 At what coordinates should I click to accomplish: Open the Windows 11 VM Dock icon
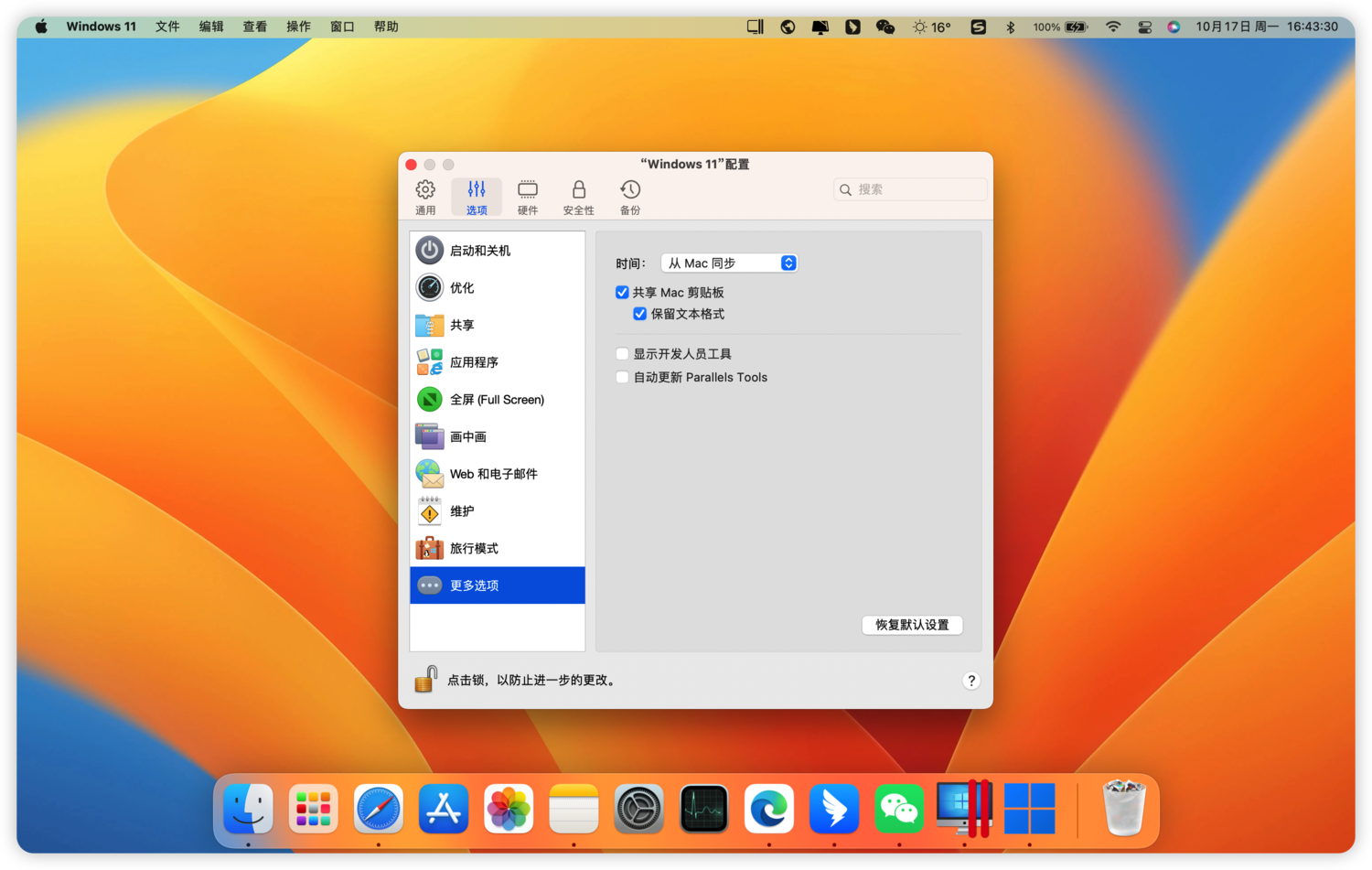1030,809
